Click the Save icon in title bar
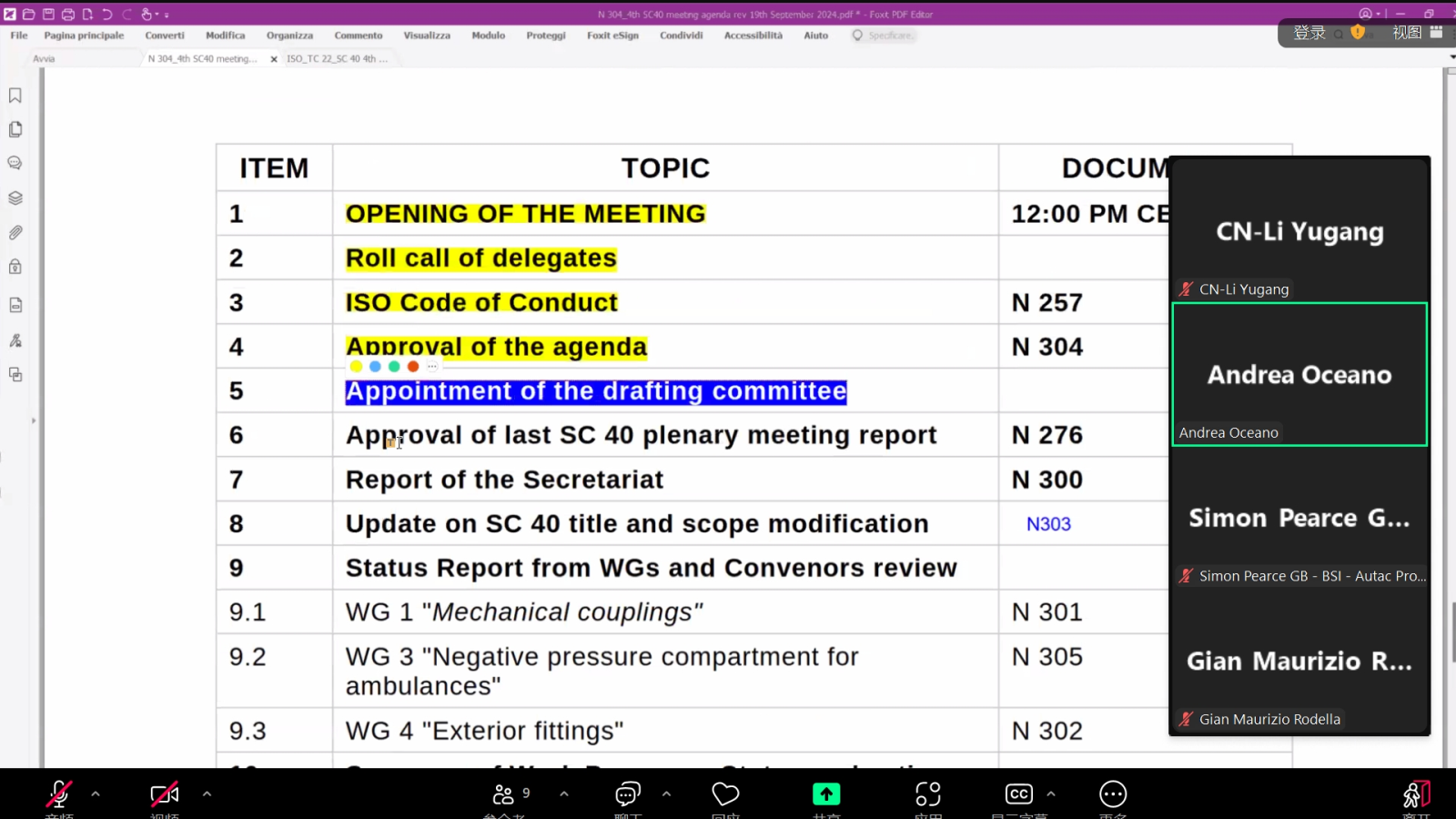This screenshot has width=1456, height=819. 48,15
